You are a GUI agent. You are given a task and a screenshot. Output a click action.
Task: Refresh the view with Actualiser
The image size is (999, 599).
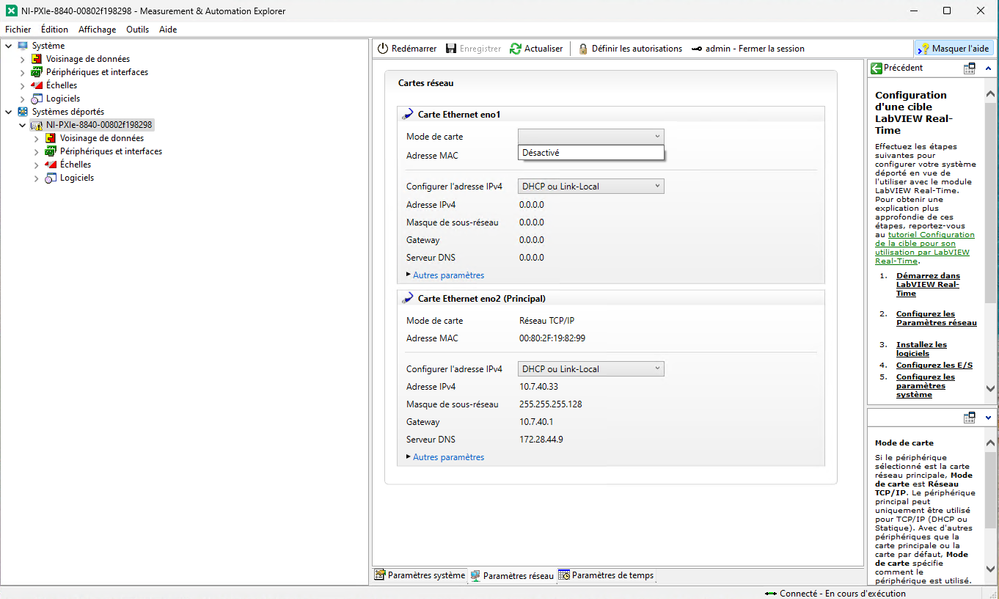click(536, 48)
